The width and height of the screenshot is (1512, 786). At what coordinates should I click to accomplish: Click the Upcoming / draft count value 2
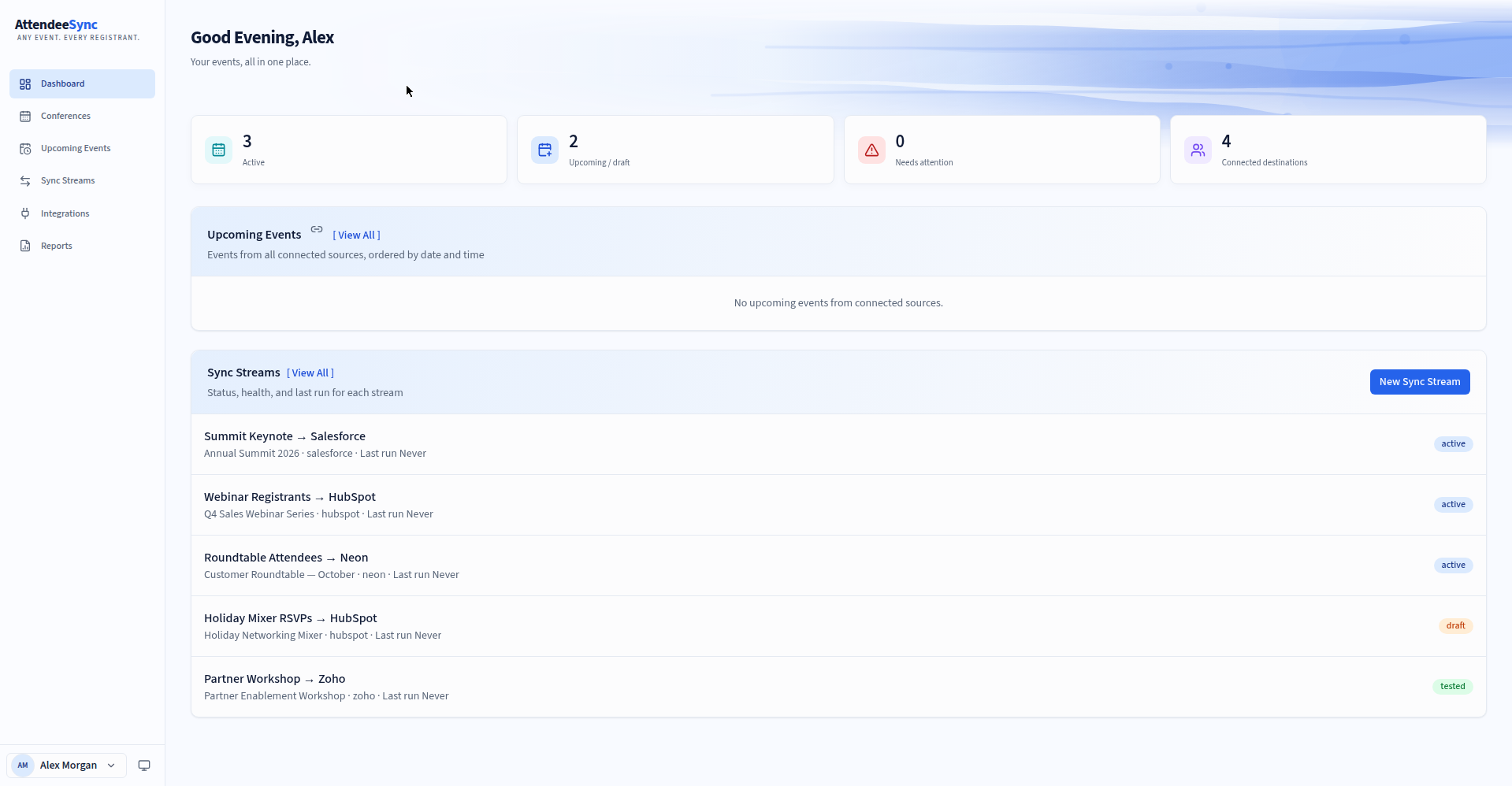[574, 141]
